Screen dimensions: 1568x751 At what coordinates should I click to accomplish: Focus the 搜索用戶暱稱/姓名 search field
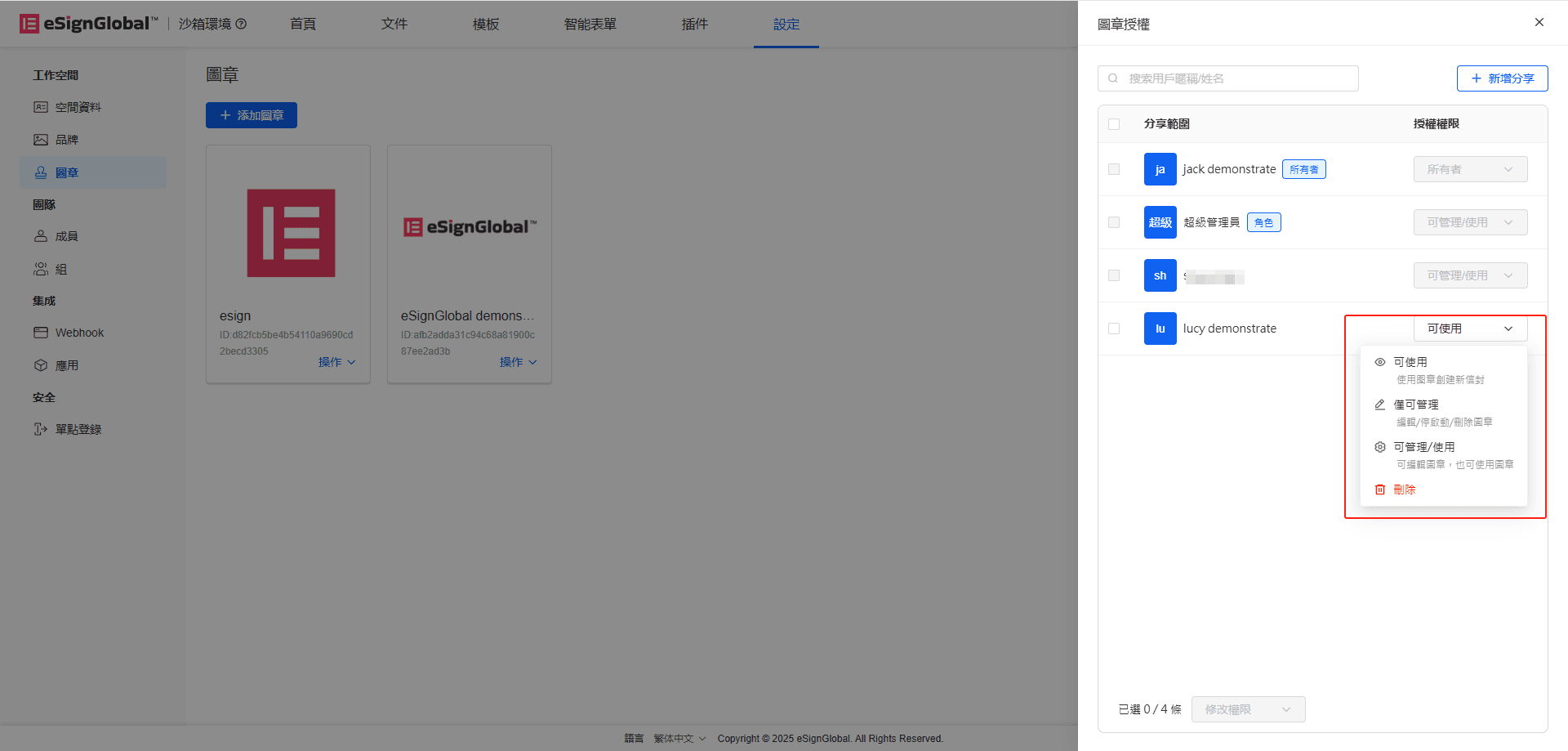[x=1228, y=78]
